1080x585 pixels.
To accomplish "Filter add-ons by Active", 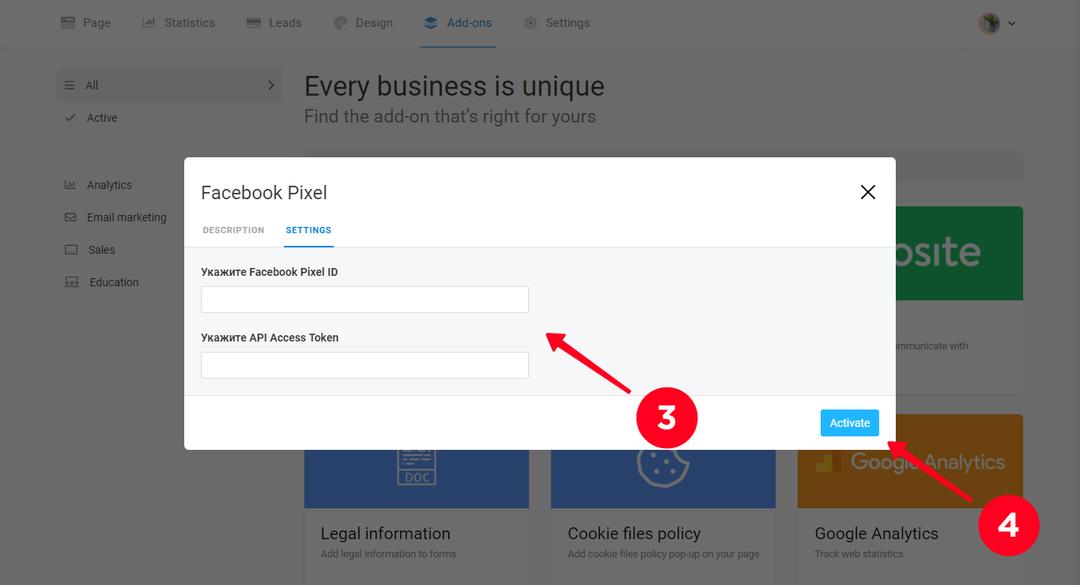I will [x=102, y=118].
